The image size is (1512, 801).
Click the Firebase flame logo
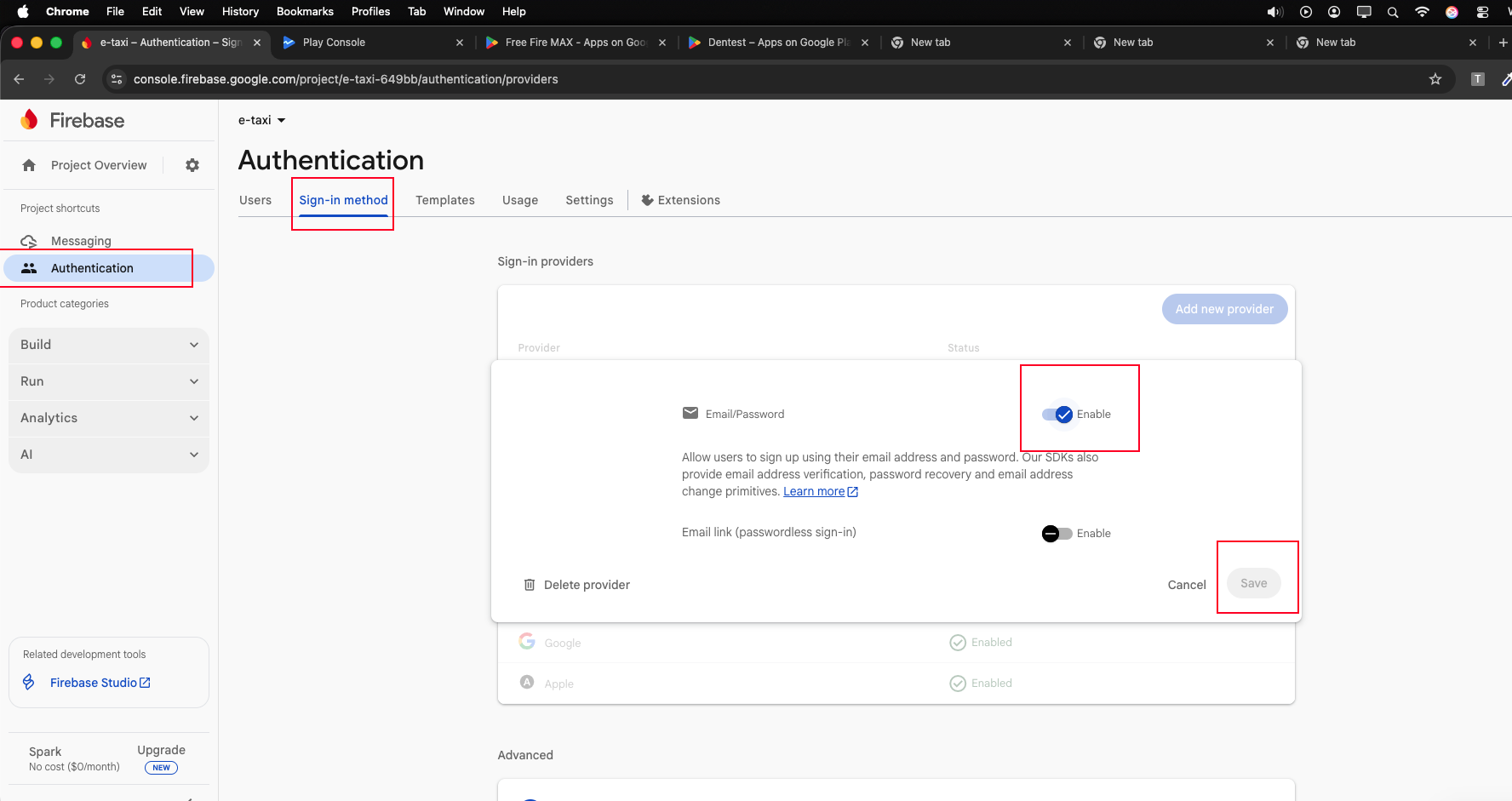point(30,120)
